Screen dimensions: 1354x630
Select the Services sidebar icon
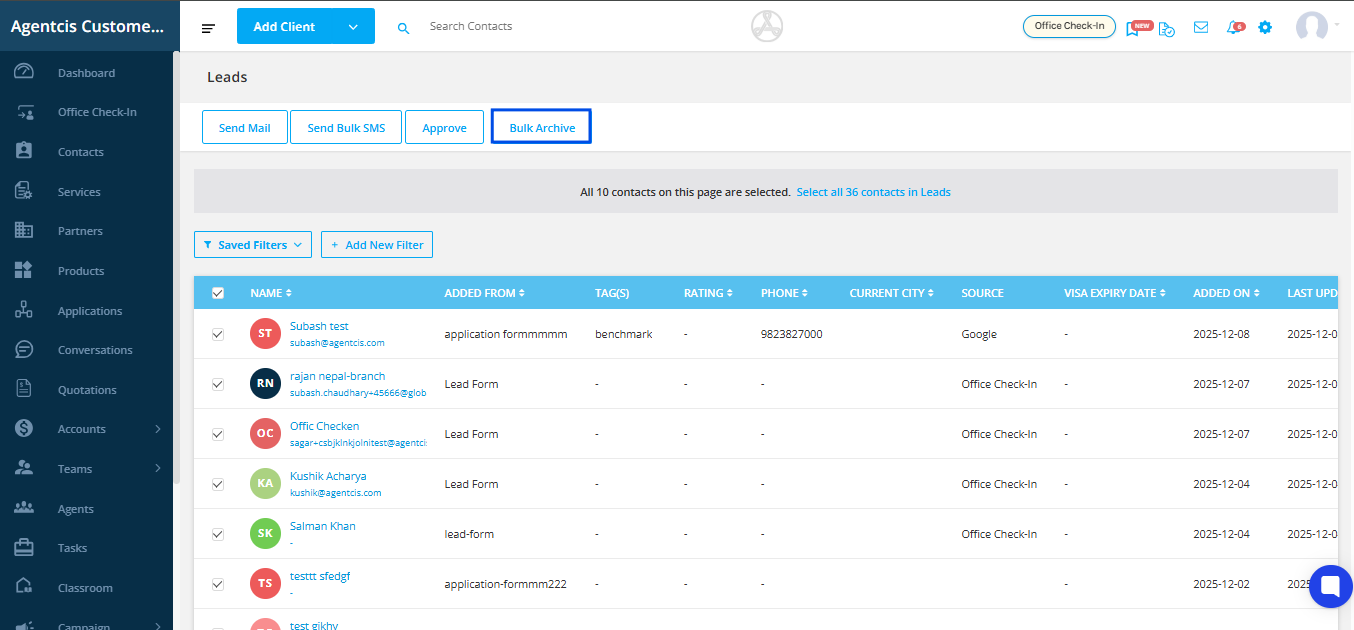(24, 191)
